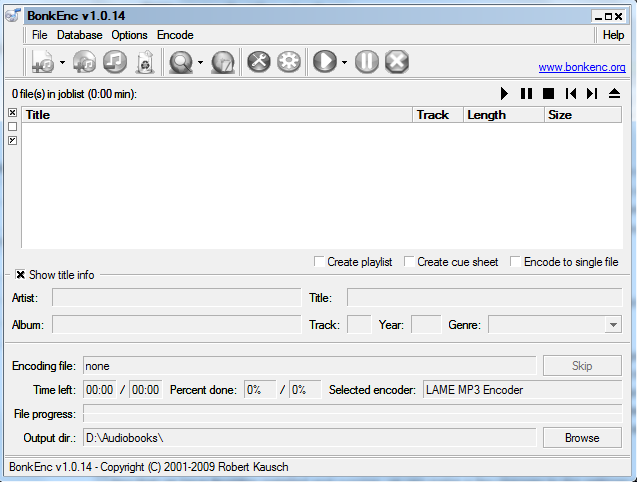Enable the Create cue sheet checkbox

click(409, 262)
